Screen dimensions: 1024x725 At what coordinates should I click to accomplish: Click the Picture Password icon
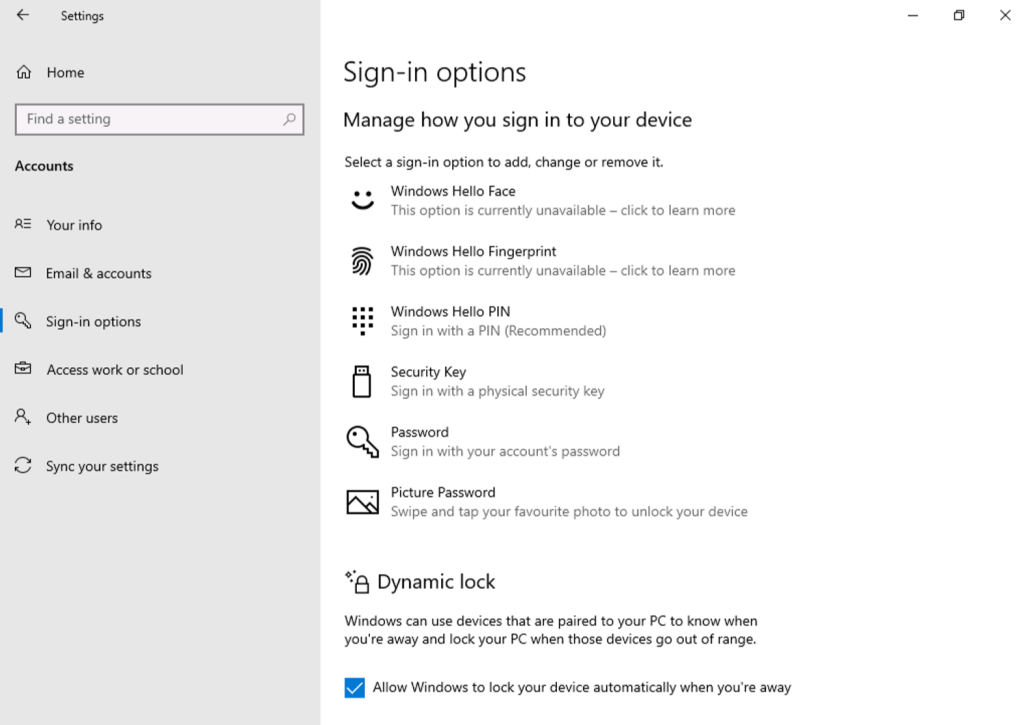coord(361,501)
